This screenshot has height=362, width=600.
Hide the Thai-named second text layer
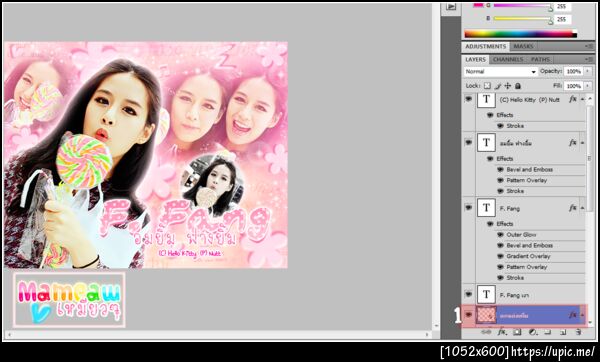(468, 142)
